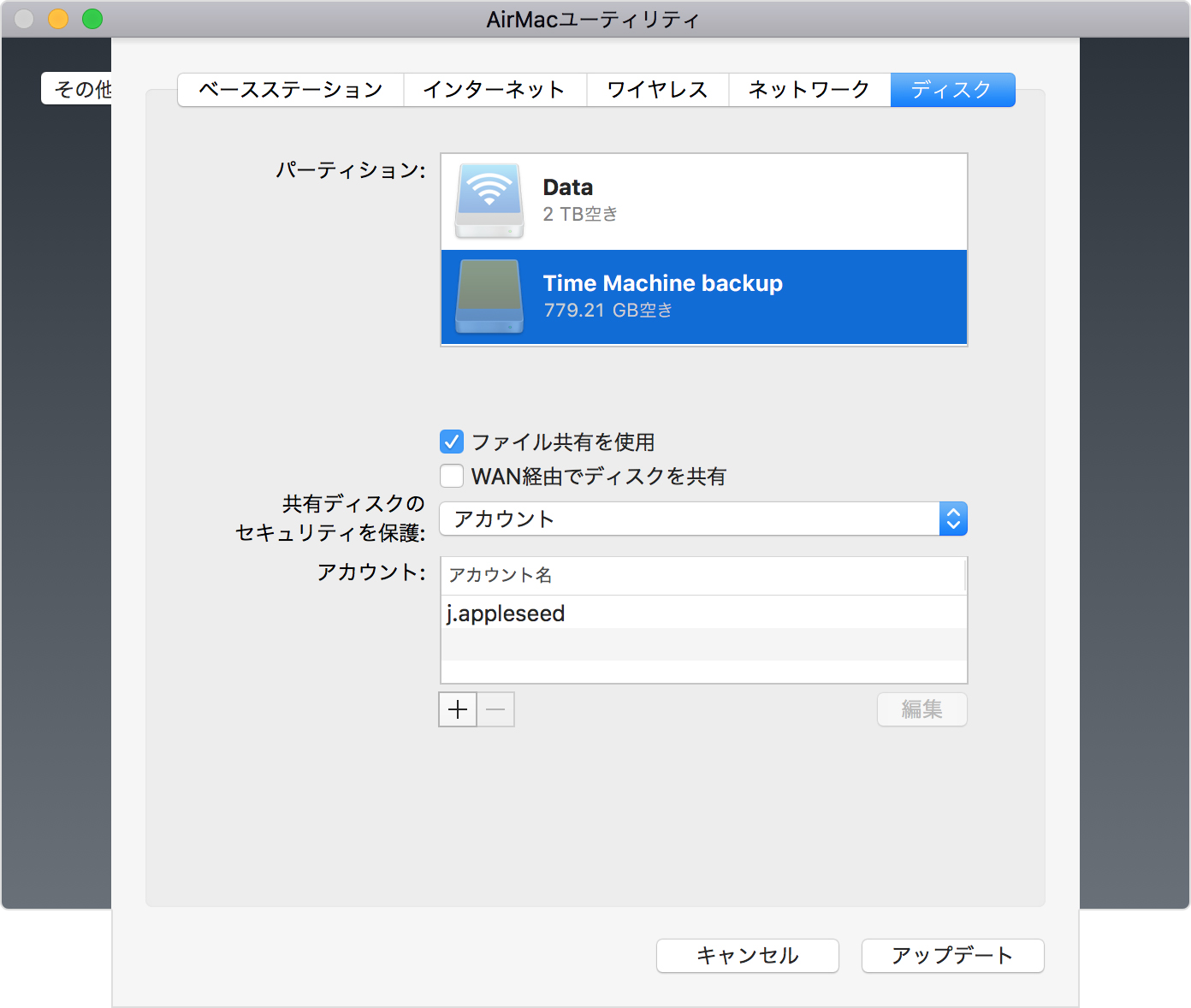Switch to the インターネット tab
1191x1008 pixels.
(495, 90)
